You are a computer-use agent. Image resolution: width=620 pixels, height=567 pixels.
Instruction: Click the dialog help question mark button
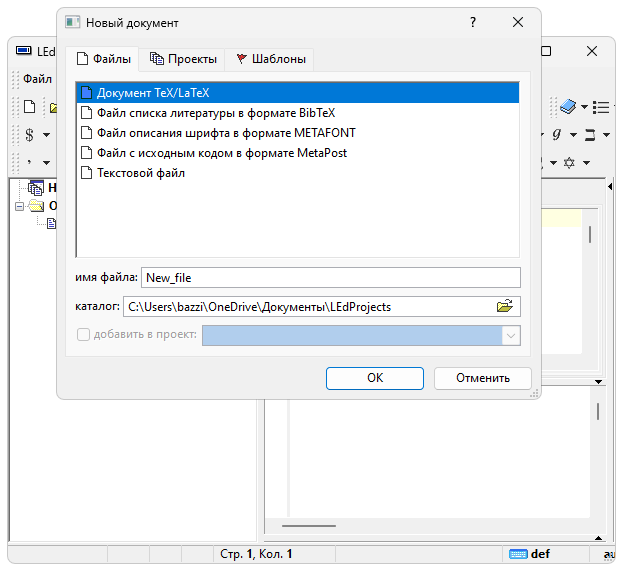coord(473,22)
